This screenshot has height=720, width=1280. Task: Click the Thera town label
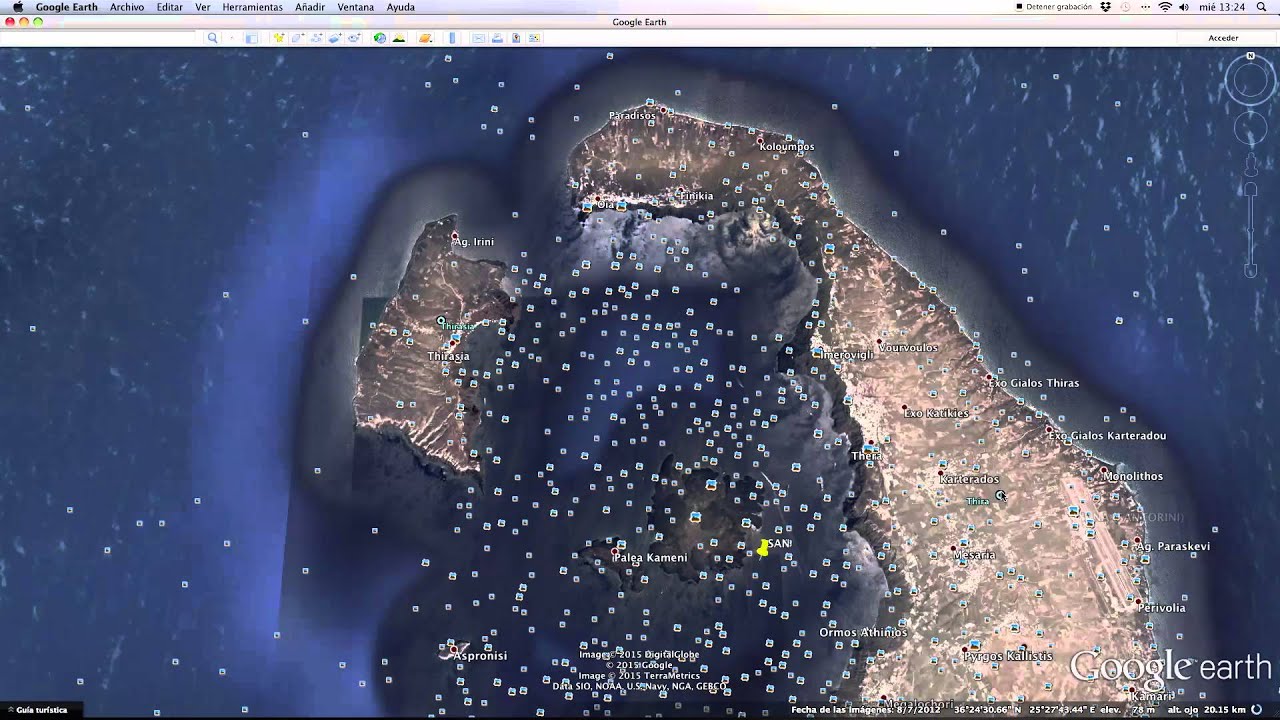pyautogui.click(x=866, y=456)
